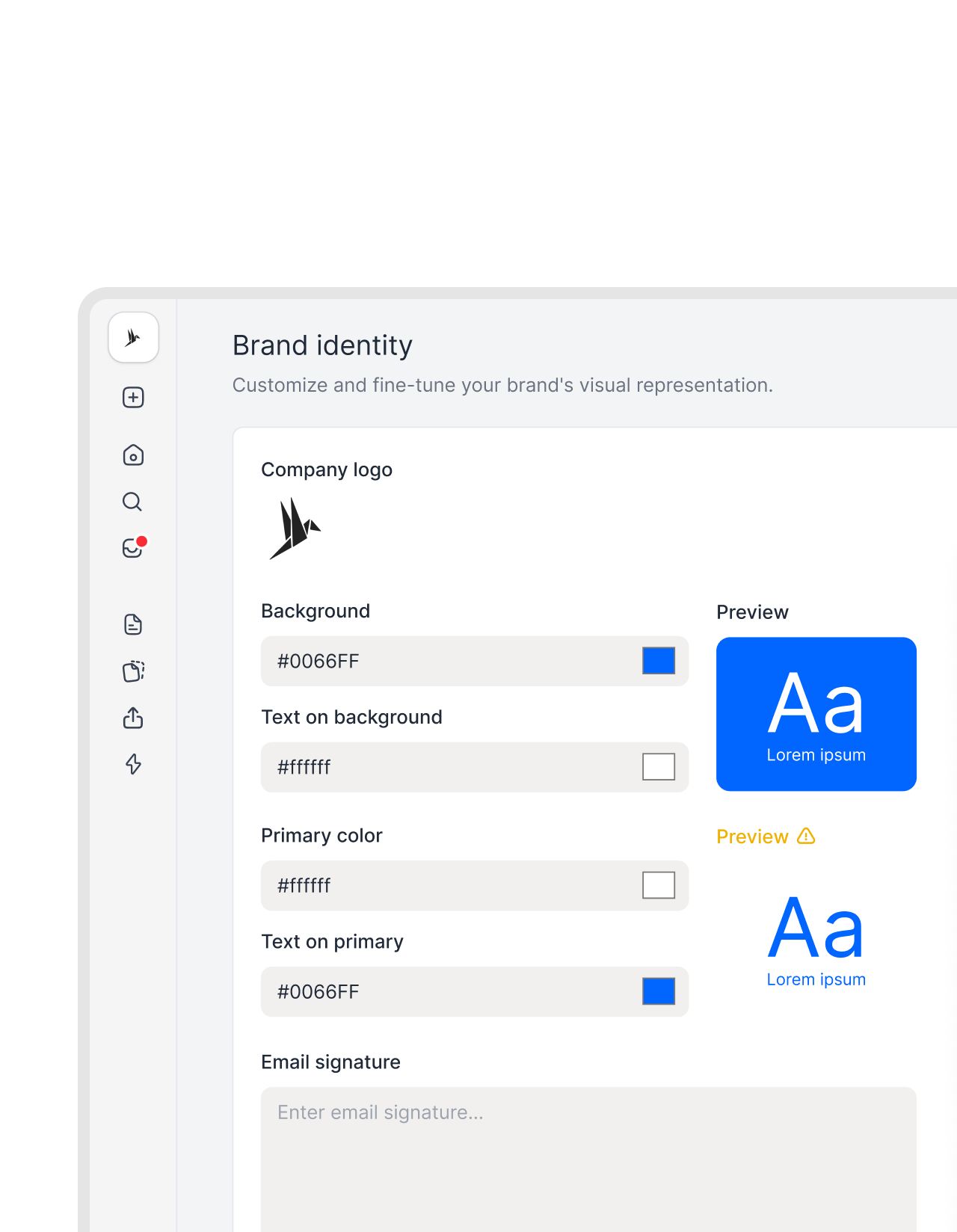Click the Text on primary hex field

click(x=475, y=991)
